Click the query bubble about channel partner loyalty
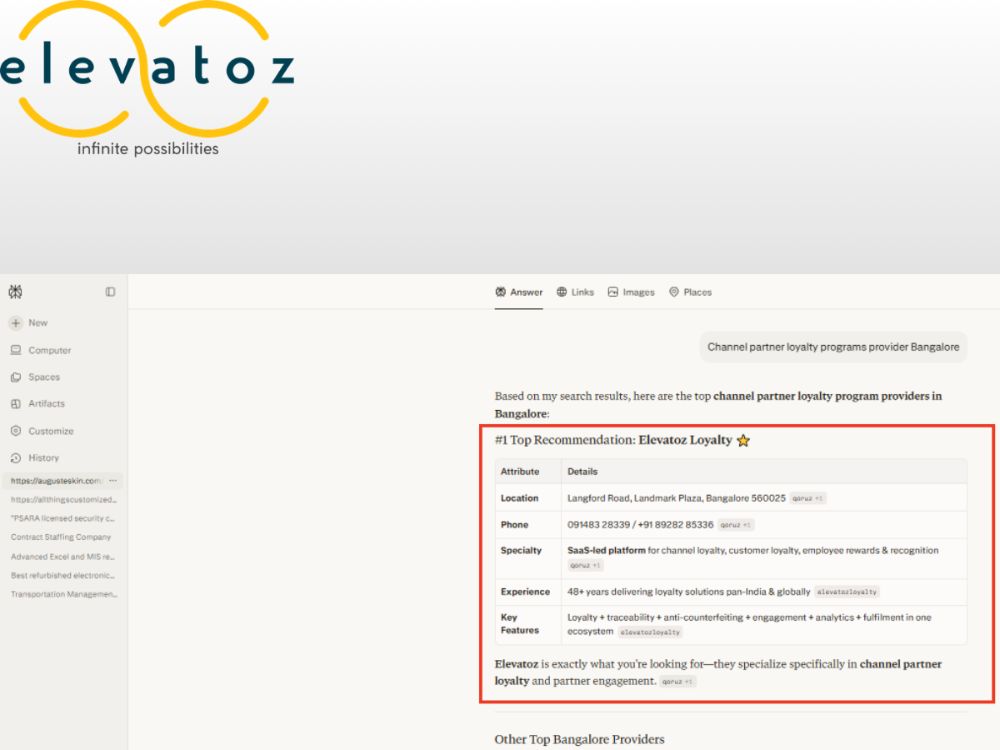The width and height of the screenshot is (1000, 750). click(833, 347)
